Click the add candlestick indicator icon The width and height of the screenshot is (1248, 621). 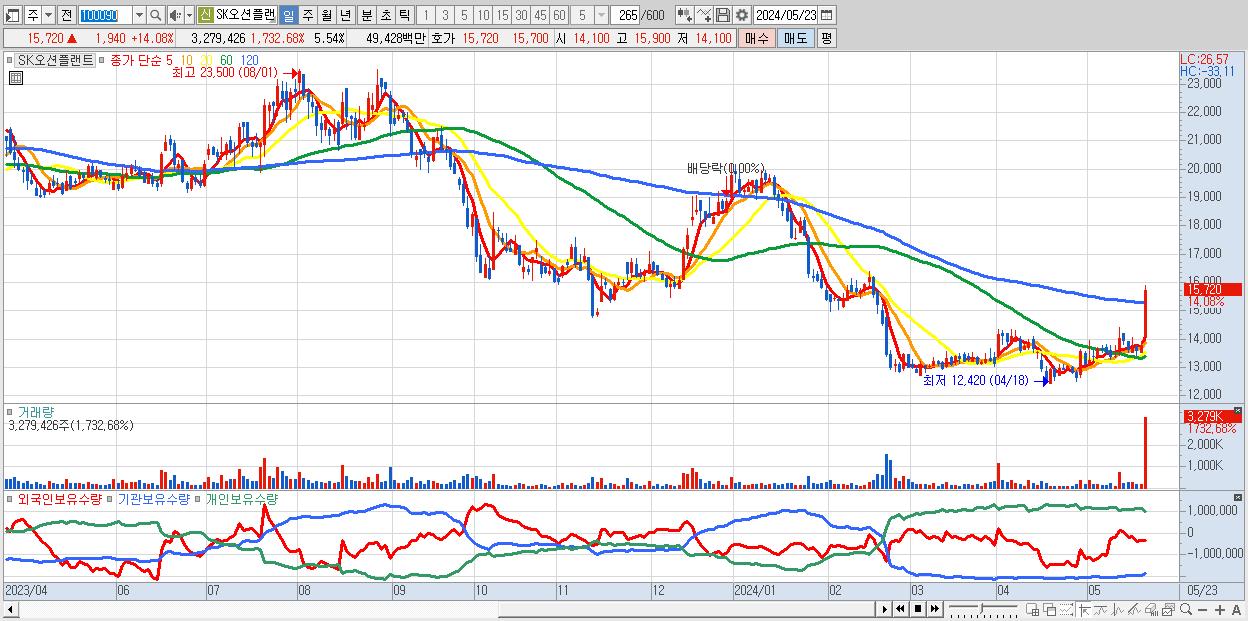click(x=684, y=15)
